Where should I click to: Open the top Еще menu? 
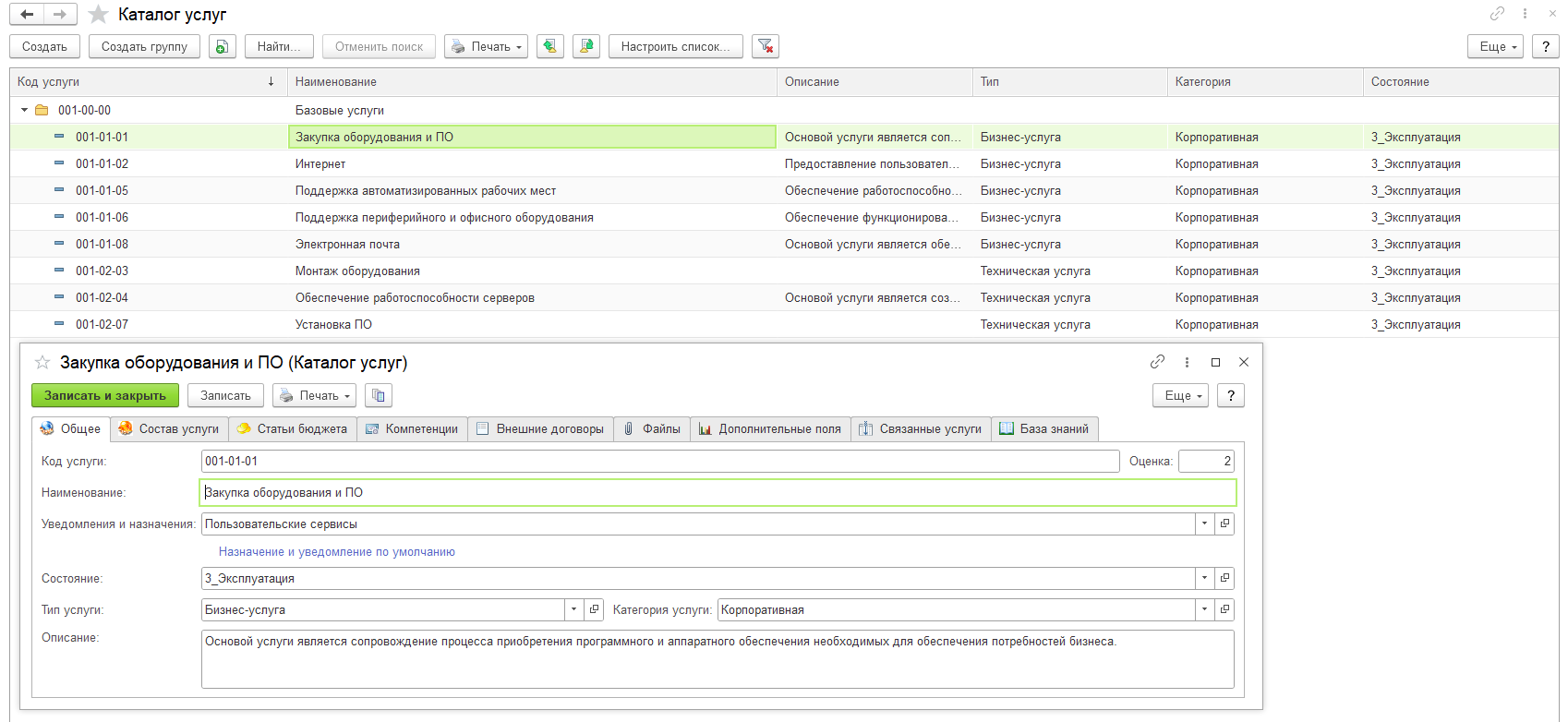coord(1495,46)
